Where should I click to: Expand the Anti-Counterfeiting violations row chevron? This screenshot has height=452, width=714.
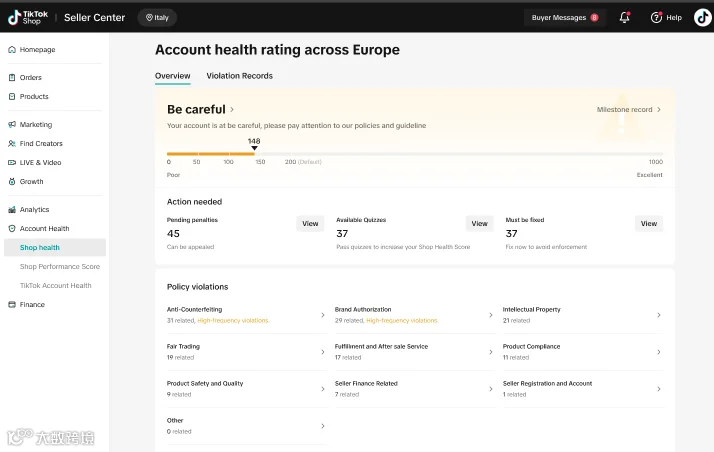(x=323, y=315)
